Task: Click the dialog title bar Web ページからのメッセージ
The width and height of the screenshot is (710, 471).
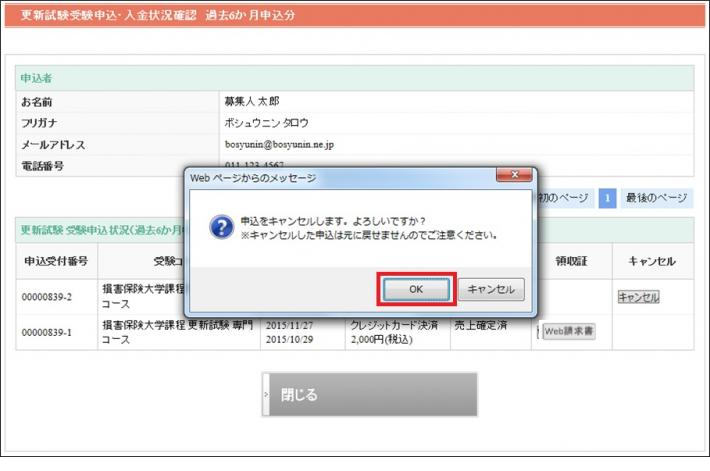Action: coord(300,177)
